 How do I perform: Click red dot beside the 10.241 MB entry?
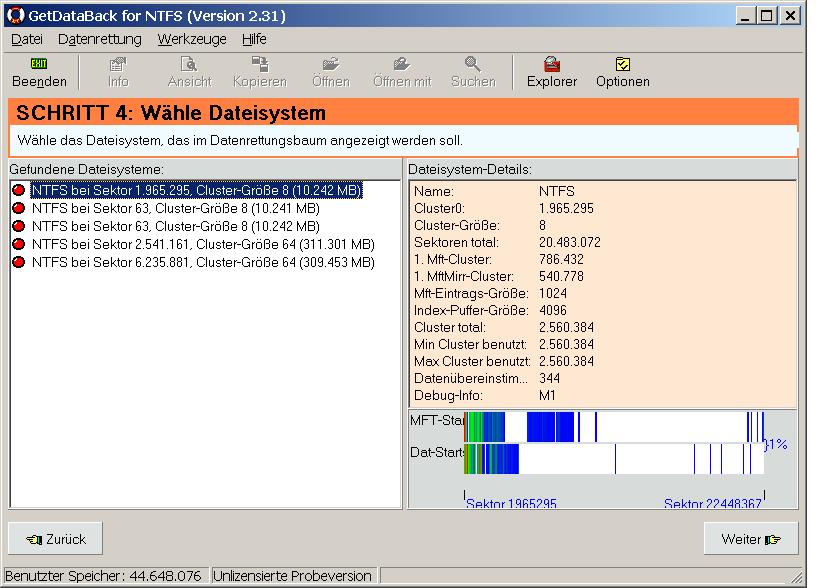[19, 208]
